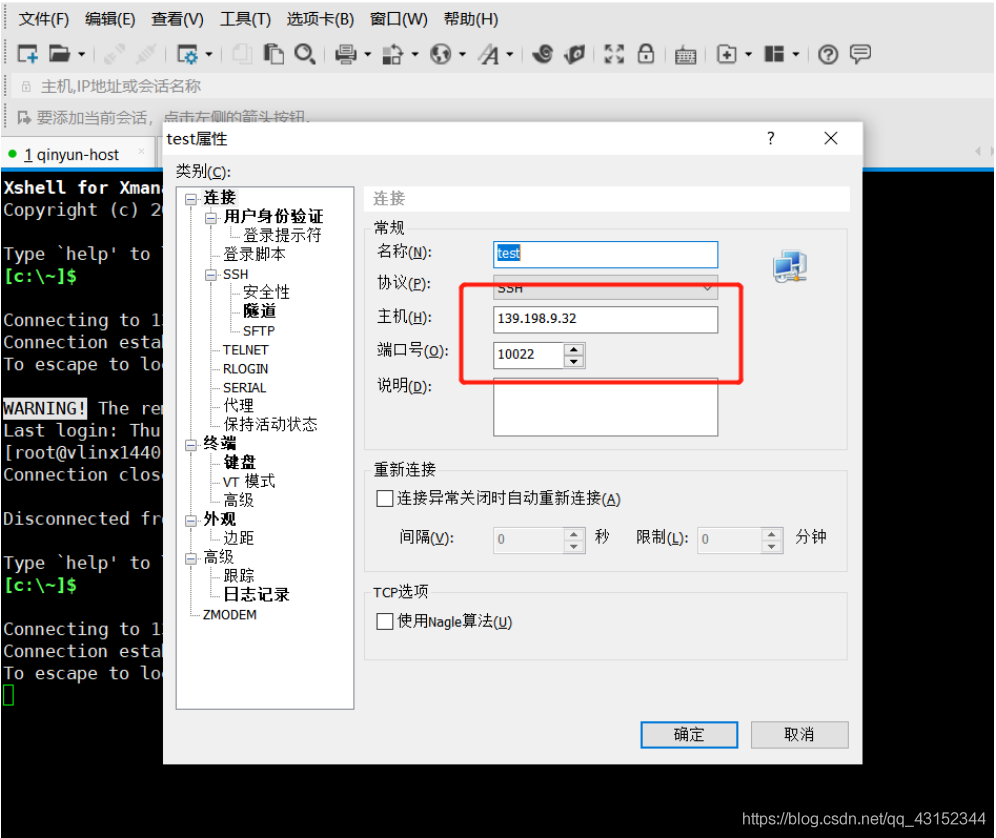996x838 pixels.
Task: Open the dropdown arrow beside the layout icon
Action: coord(795,55)
